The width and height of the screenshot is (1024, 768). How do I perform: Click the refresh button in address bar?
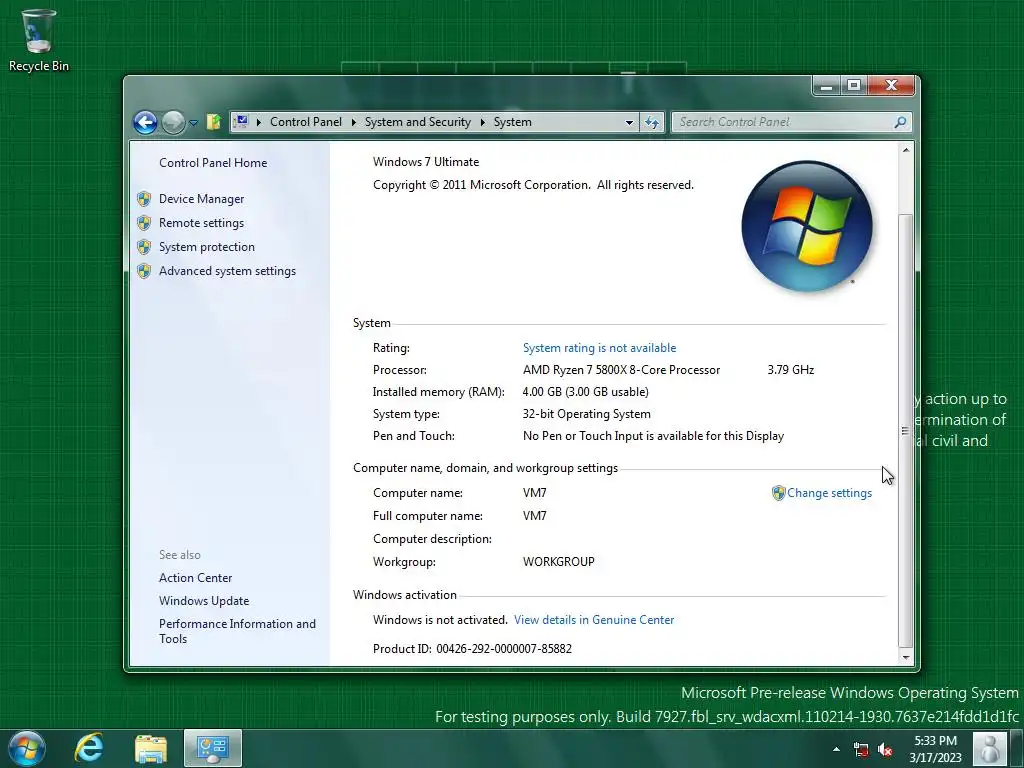(x=652, y=122)
